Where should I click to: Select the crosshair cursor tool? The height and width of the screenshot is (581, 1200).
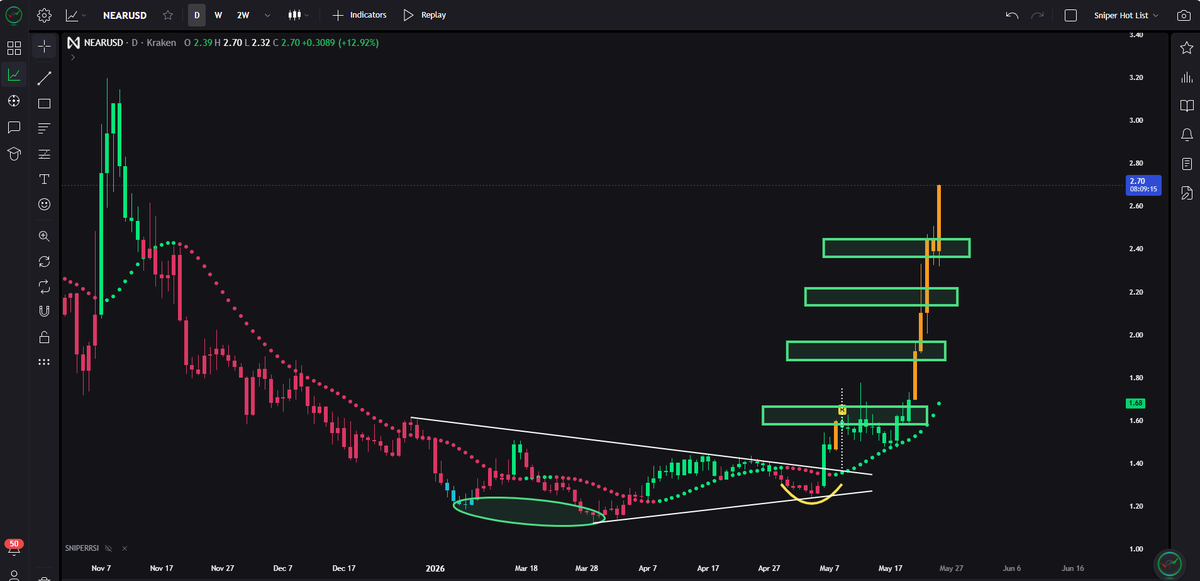pyautogui.click(x=44, y=46)
